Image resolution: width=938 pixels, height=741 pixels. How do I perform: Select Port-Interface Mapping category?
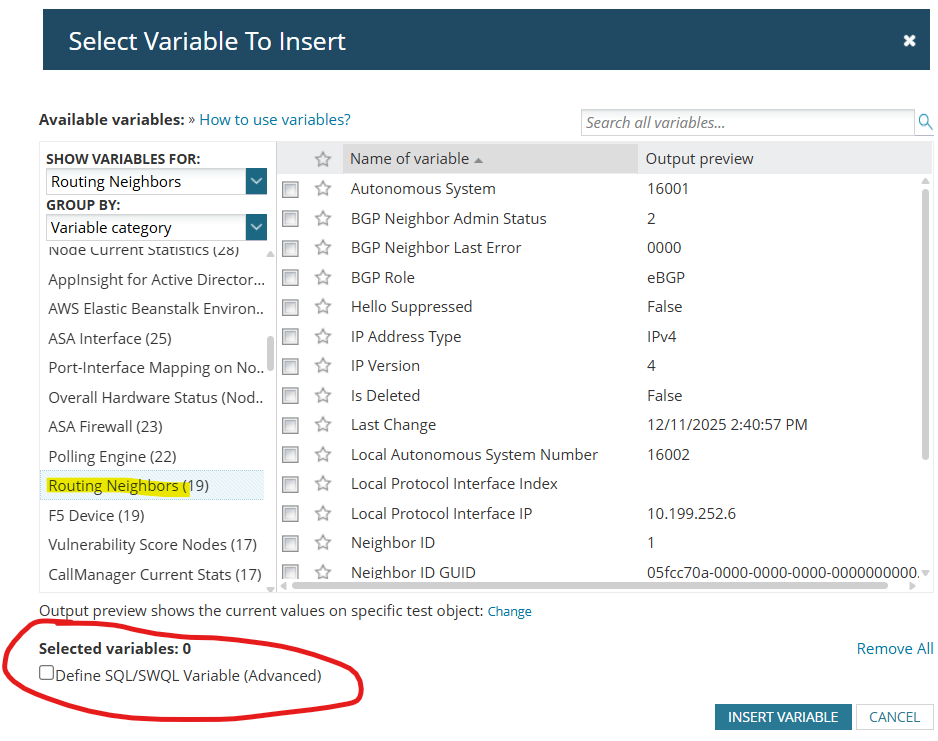tap(156, 367)
